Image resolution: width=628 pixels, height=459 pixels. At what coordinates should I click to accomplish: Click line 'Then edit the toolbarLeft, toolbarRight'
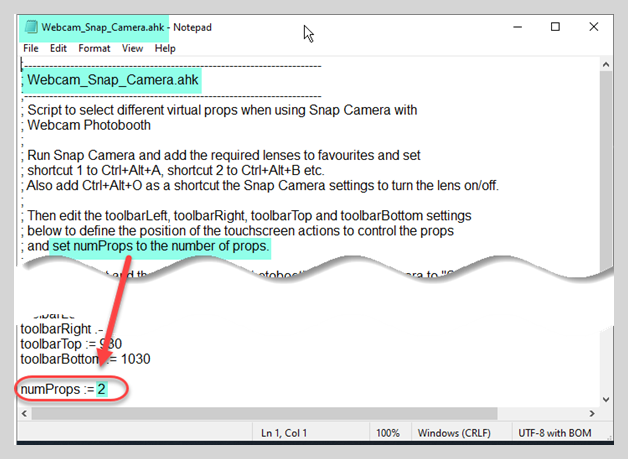[x=246, y=215]
